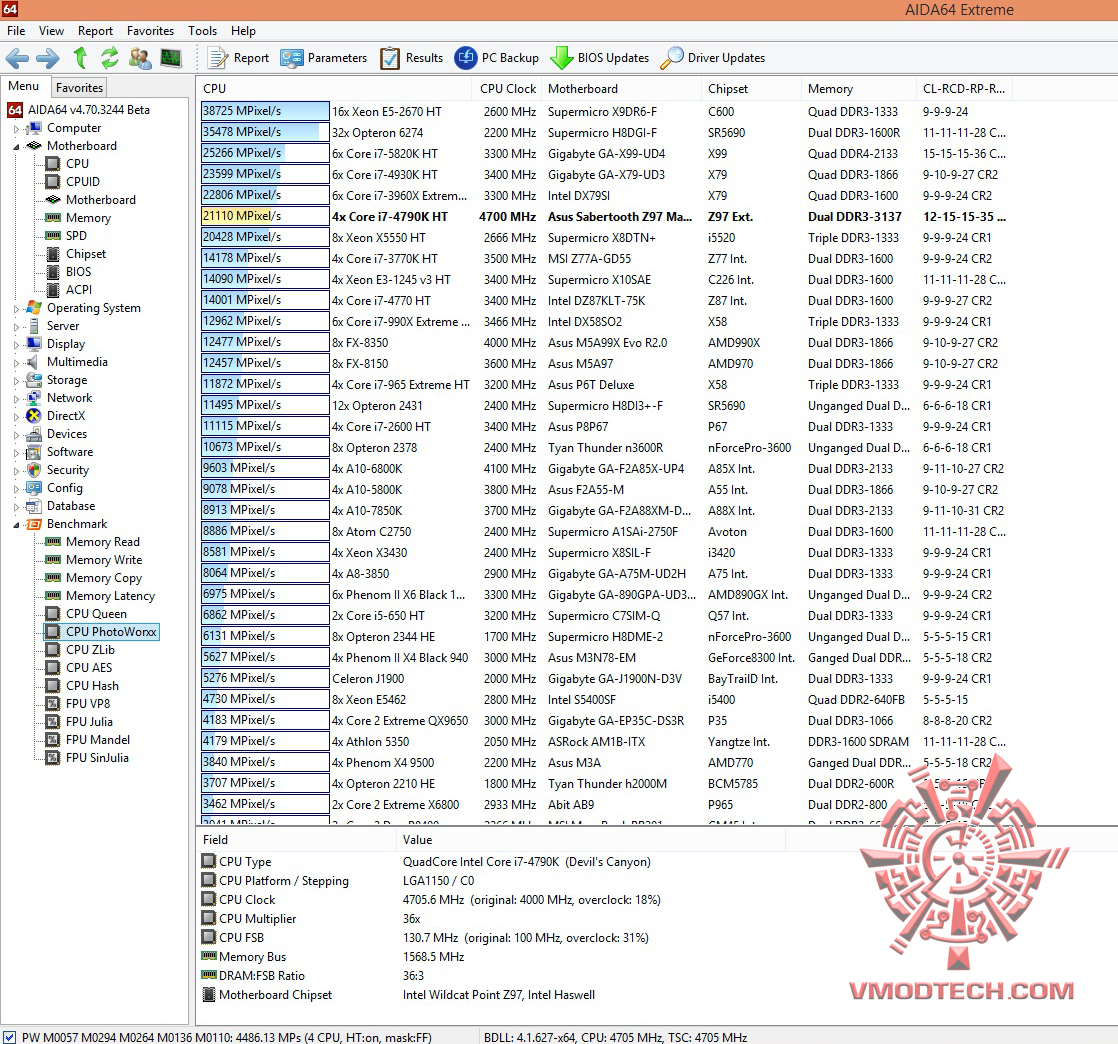This screenshot has height=1044, width=1118.
Task: Check for Driver Updates
Action: (x=712, y=58)
